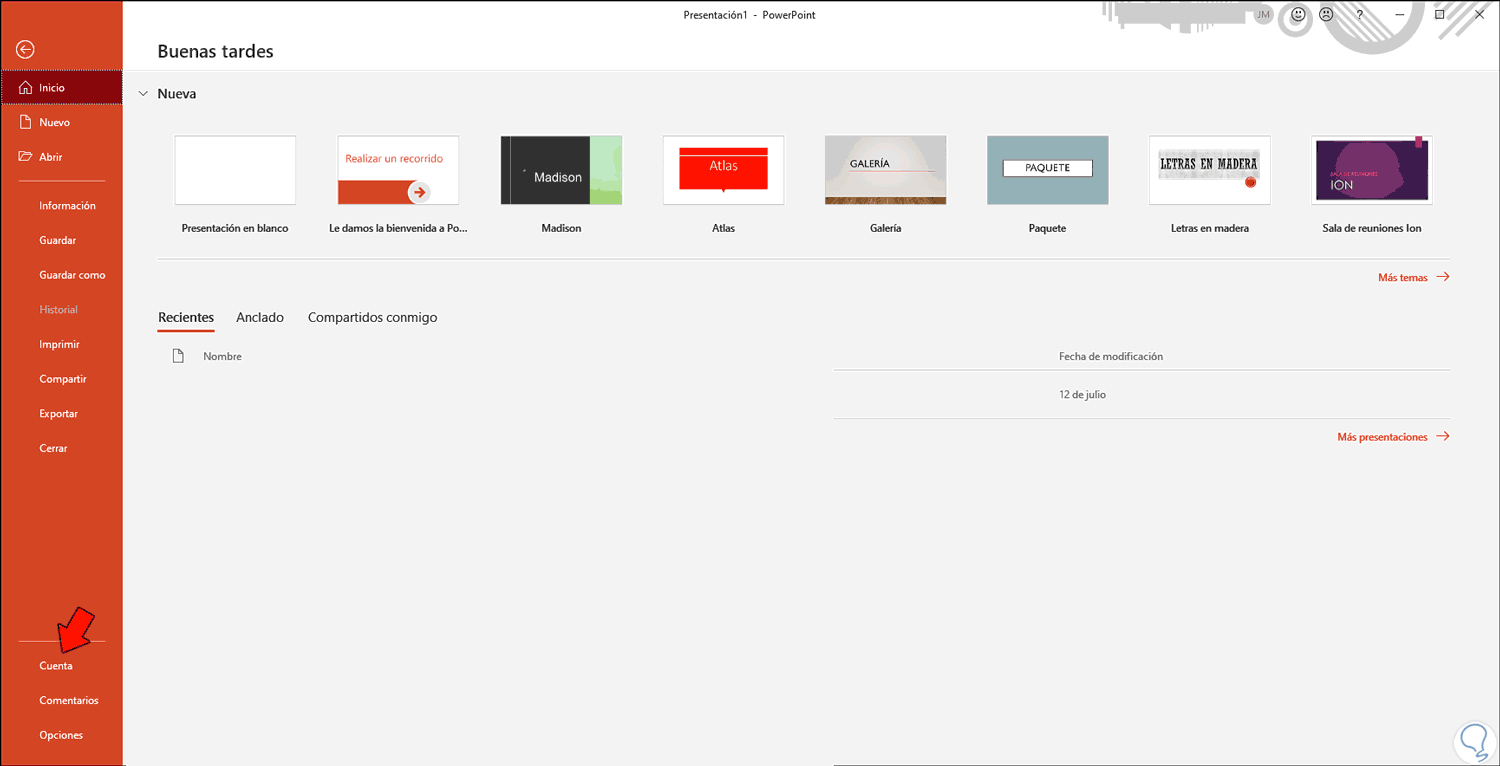The width and height of the screenshot is (1500, 766).
Task: Choose Guardar in the sidebar
Action: coord(58,240)
